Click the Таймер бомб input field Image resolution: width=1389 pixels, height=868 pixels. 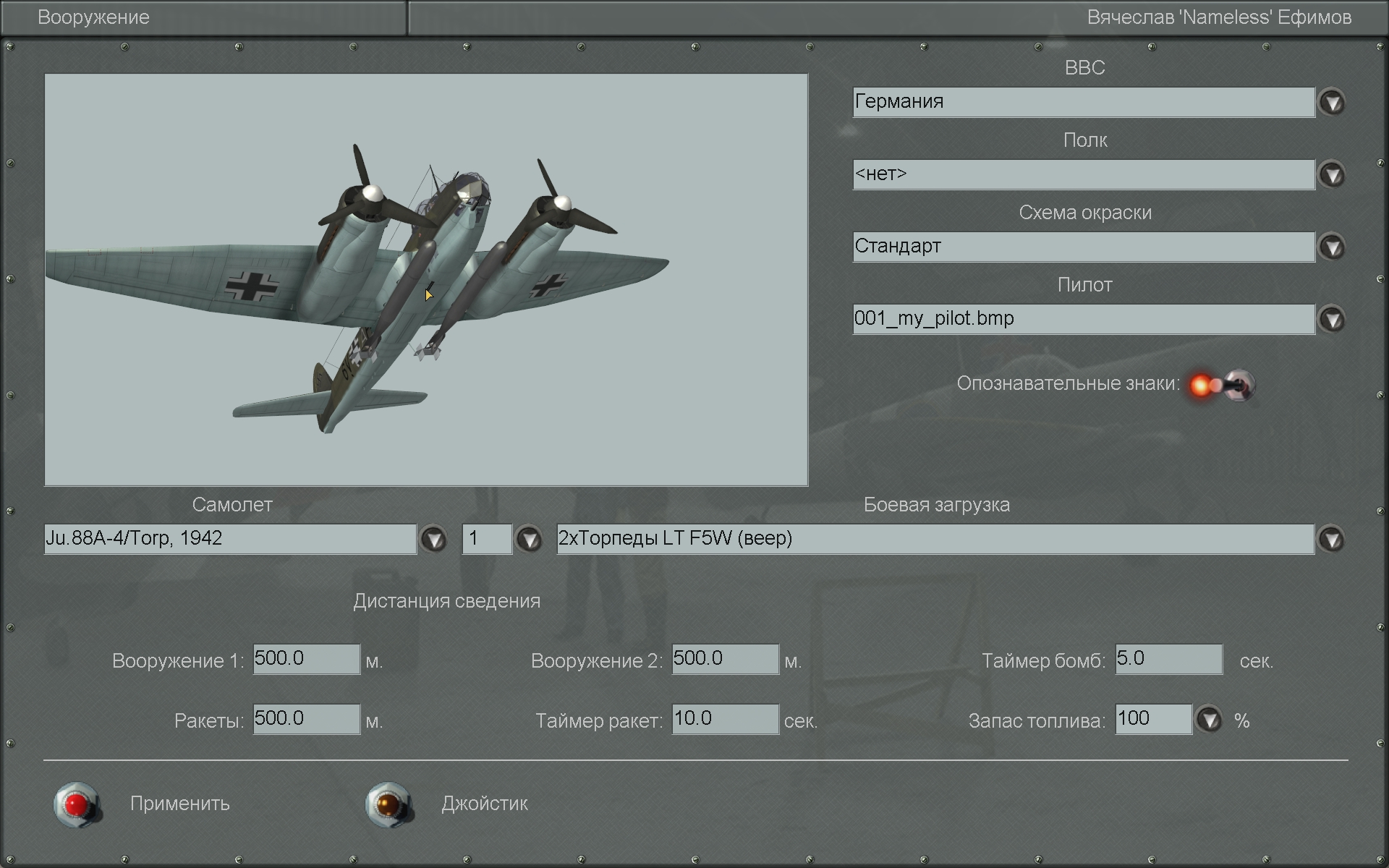(1168, 659)
